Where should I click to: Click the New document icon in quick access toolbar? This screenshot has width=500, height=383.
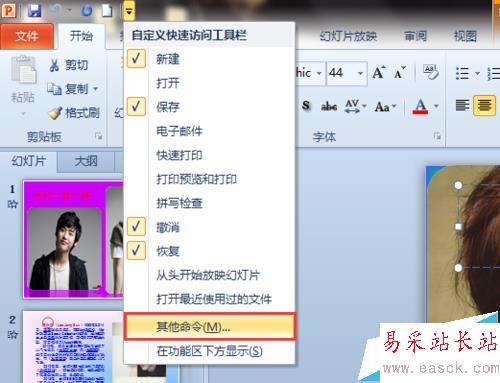[107, 11]
